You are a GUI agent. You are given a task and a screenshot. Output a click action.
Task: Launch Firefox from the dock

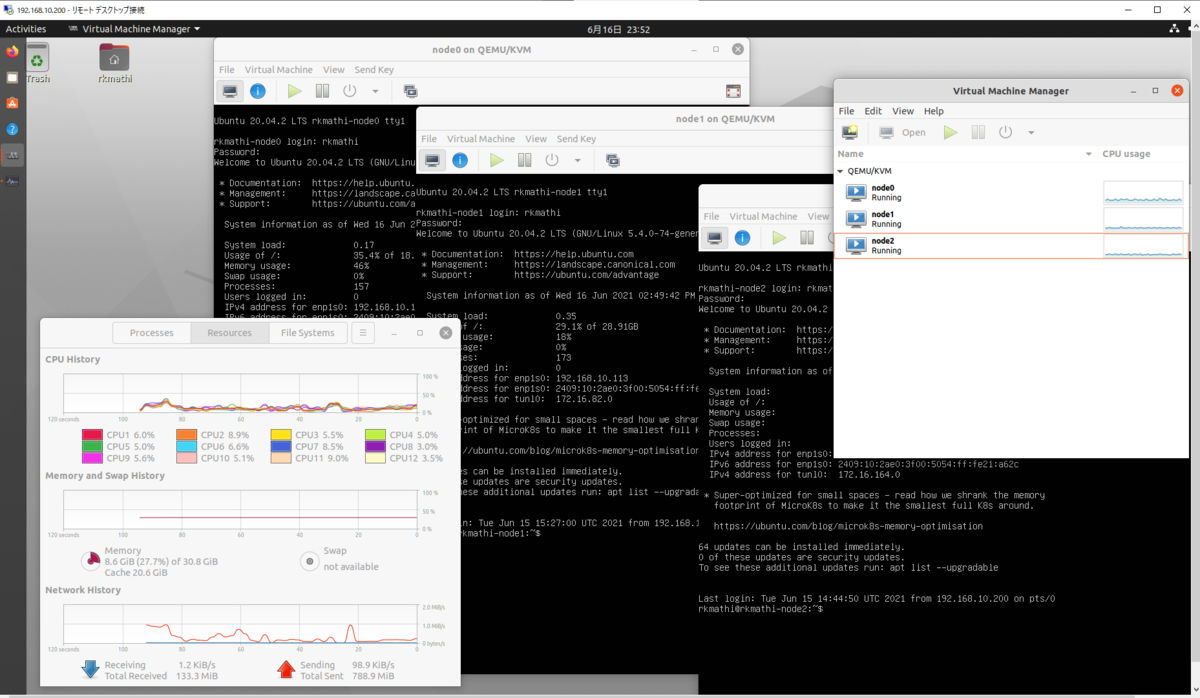tap(12, 51)
